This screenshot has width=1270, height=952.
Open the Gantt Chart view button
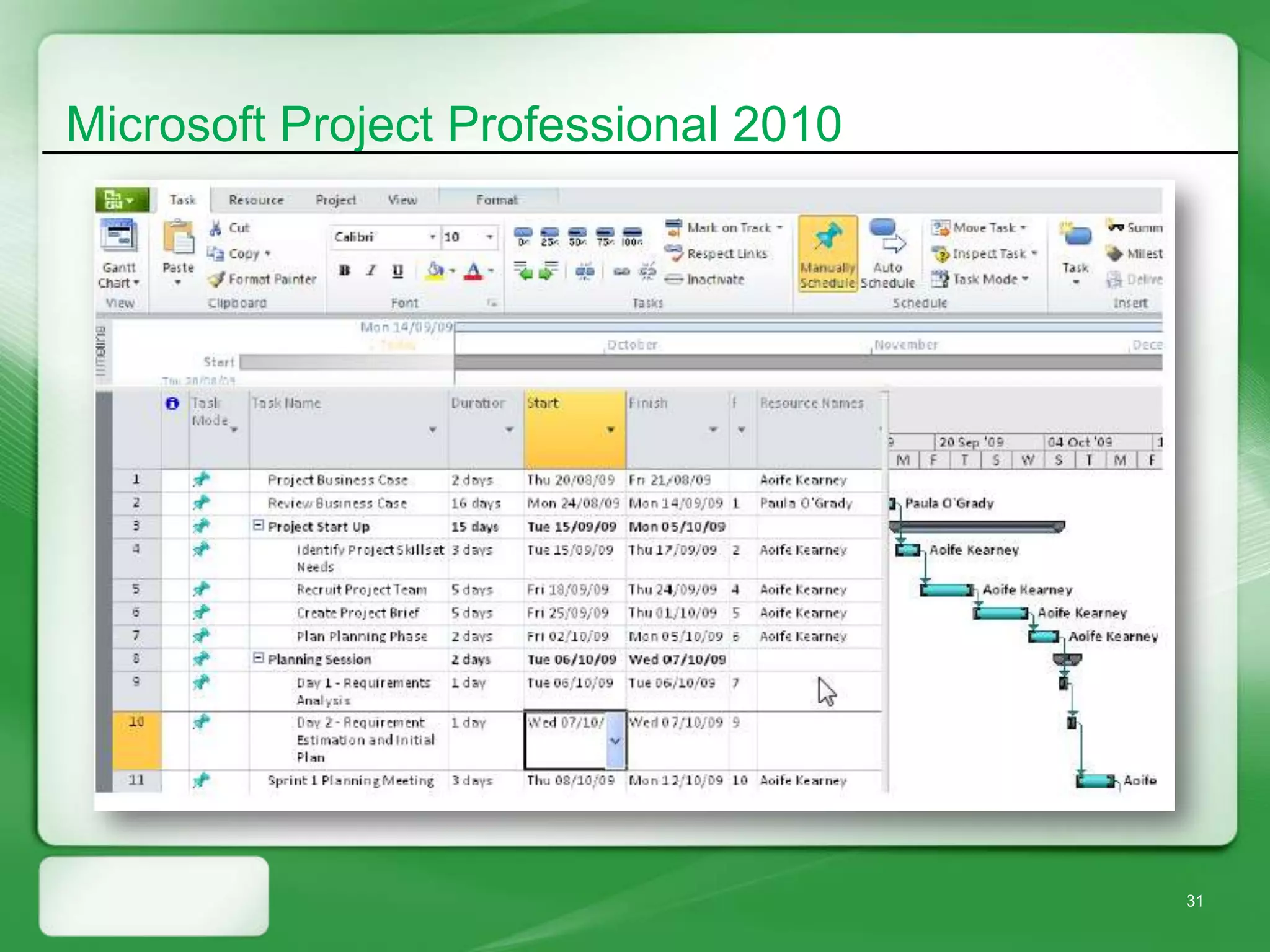pos(118,254)
